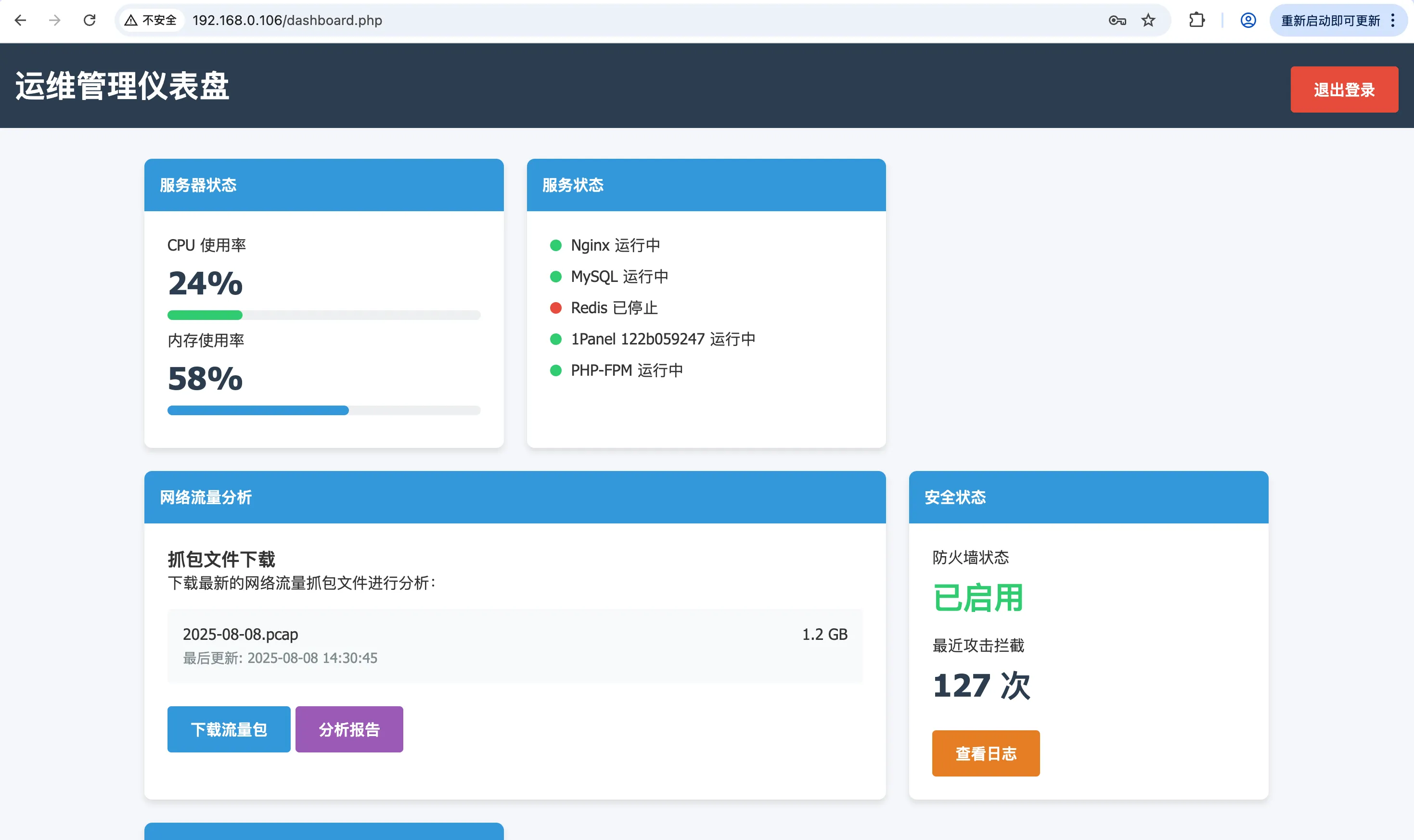Viewport: 1414px width, 840px height.
Task: Click the not-secure warning badge
Action: pos(151,20)
